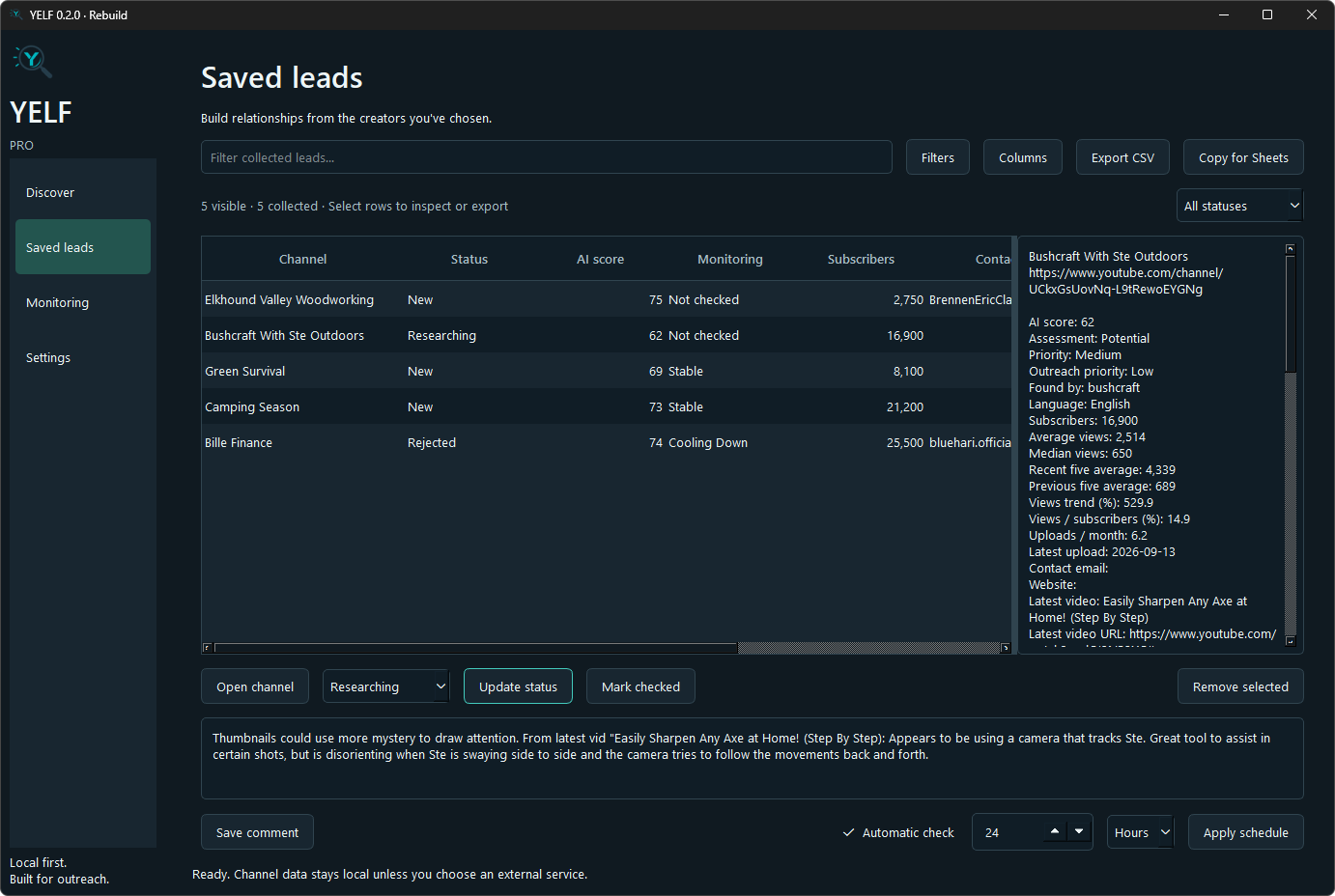The image size is (1335, 896).
Task: Select the Bushcraft With Ste Outdoors row
Action: [x=607, y=335]
